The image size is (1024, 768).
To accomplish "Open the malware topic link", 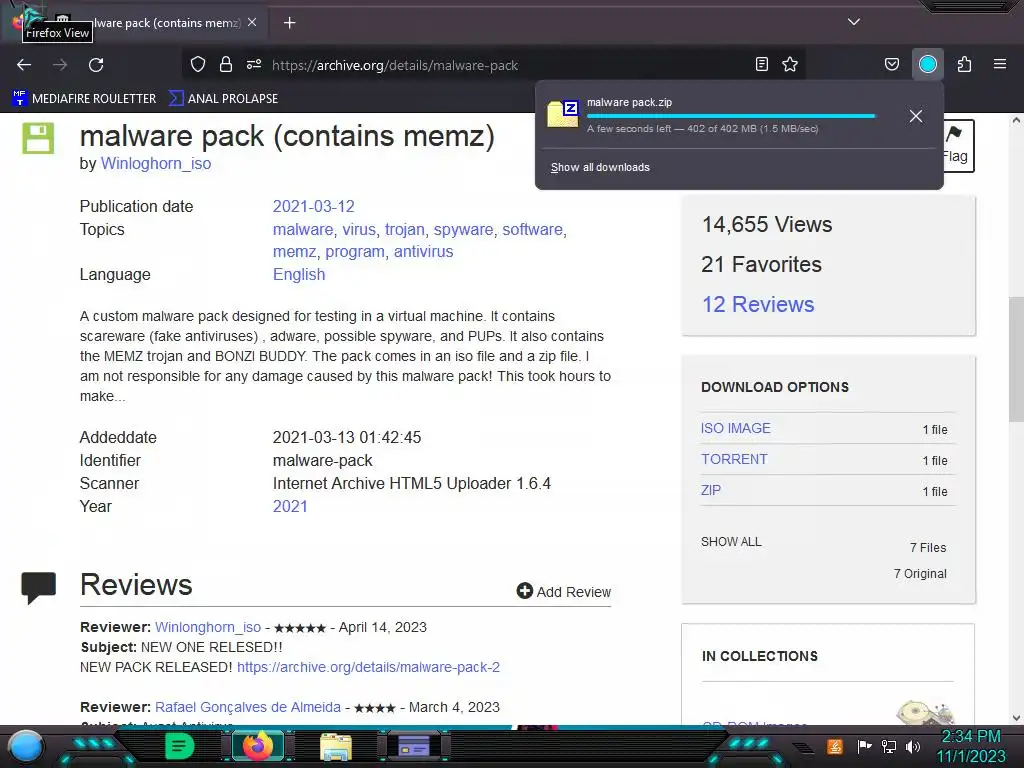I will click(303, 229).
